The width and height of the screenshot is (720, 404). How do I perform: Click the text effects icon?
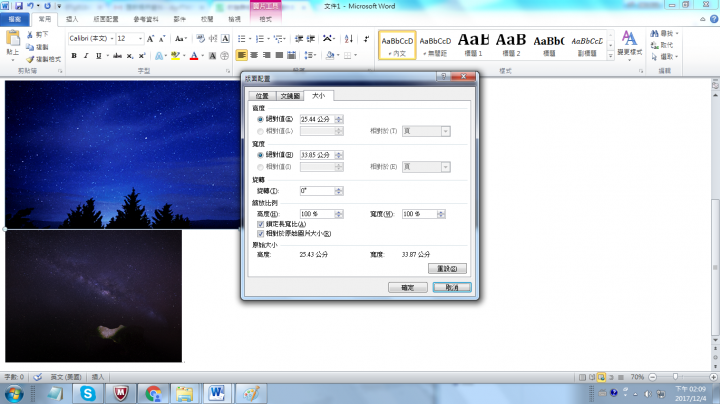point(159,56)
